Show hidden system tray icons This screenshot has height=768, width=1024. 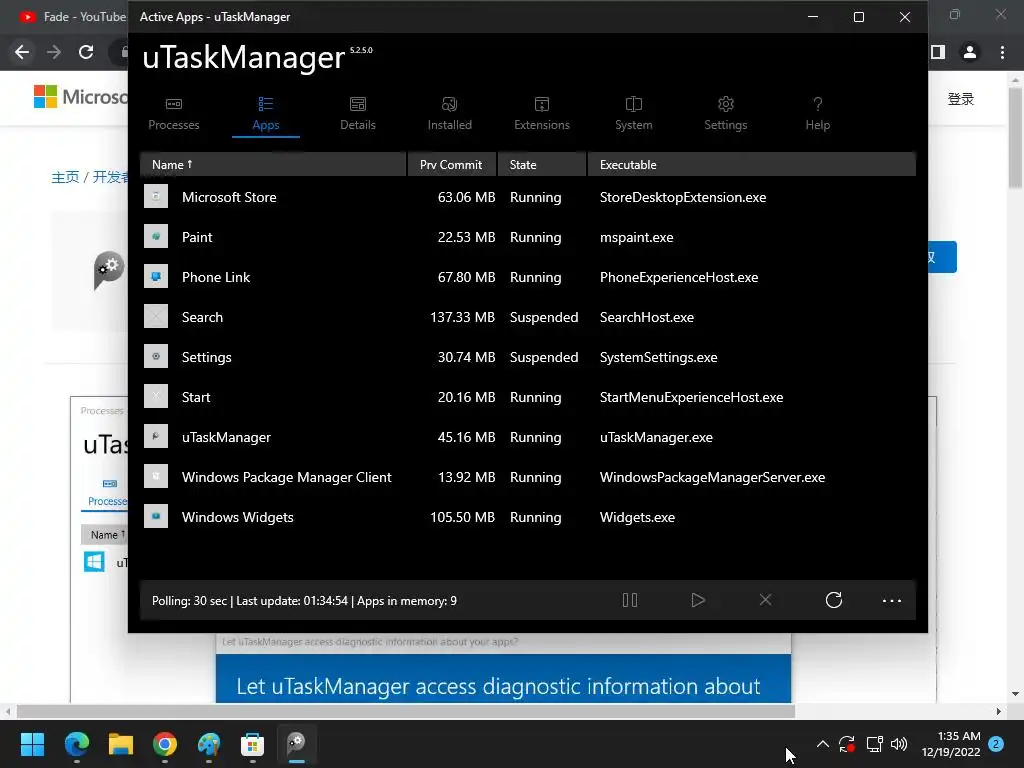pos(823,744)
